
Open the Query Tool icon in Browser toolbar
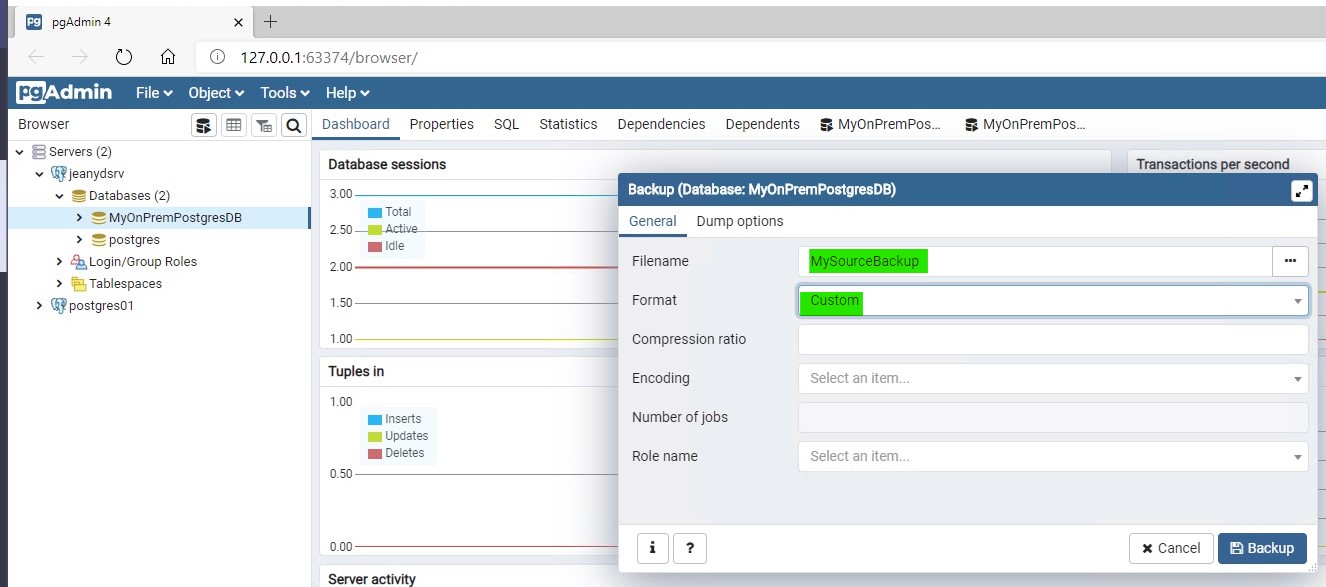point(204,125)
